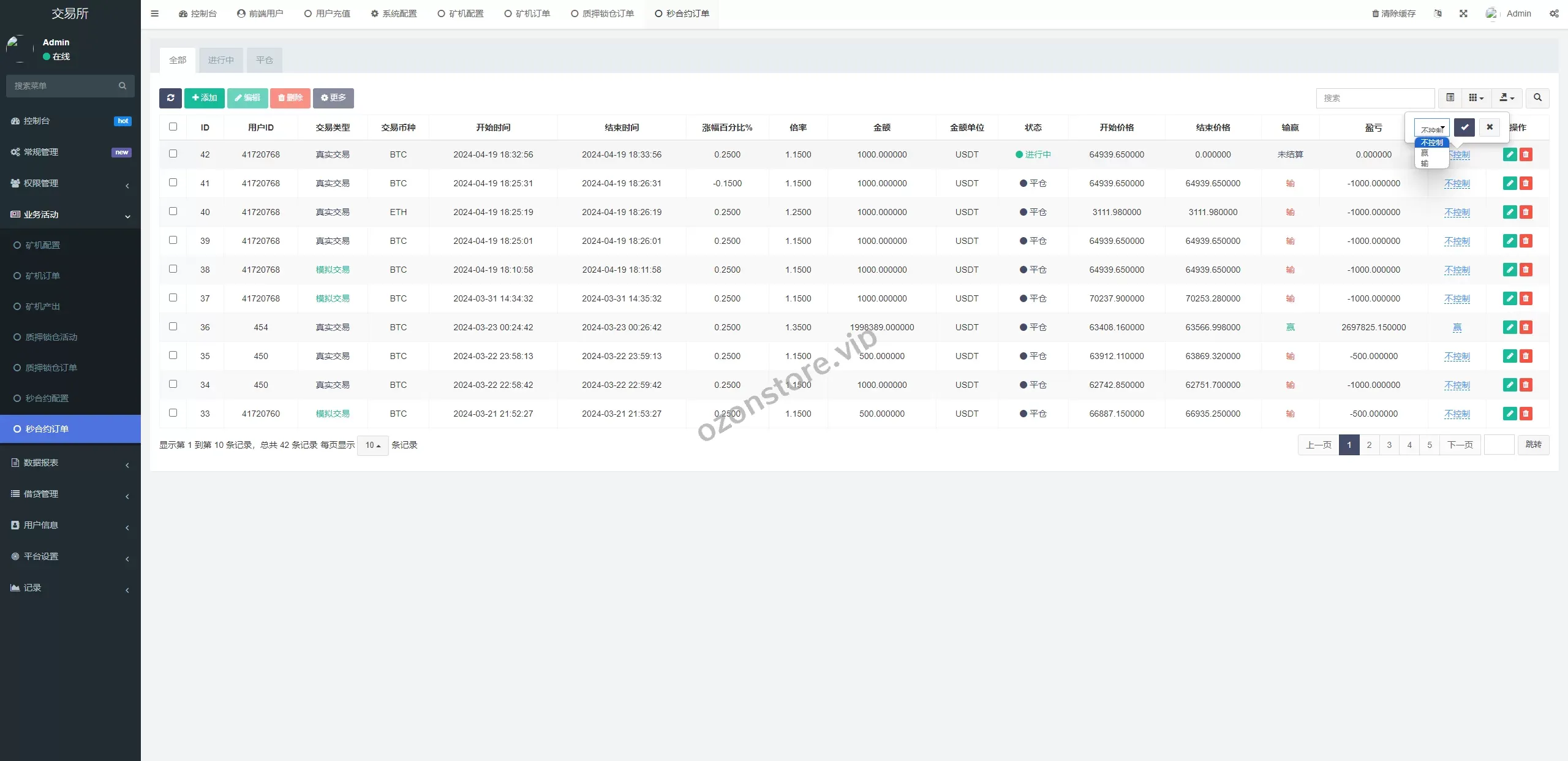This screenshot has width=1568, height=761.
Task: Open 秒合约配置 in the sidebar menu
Action: coord(47,398)
